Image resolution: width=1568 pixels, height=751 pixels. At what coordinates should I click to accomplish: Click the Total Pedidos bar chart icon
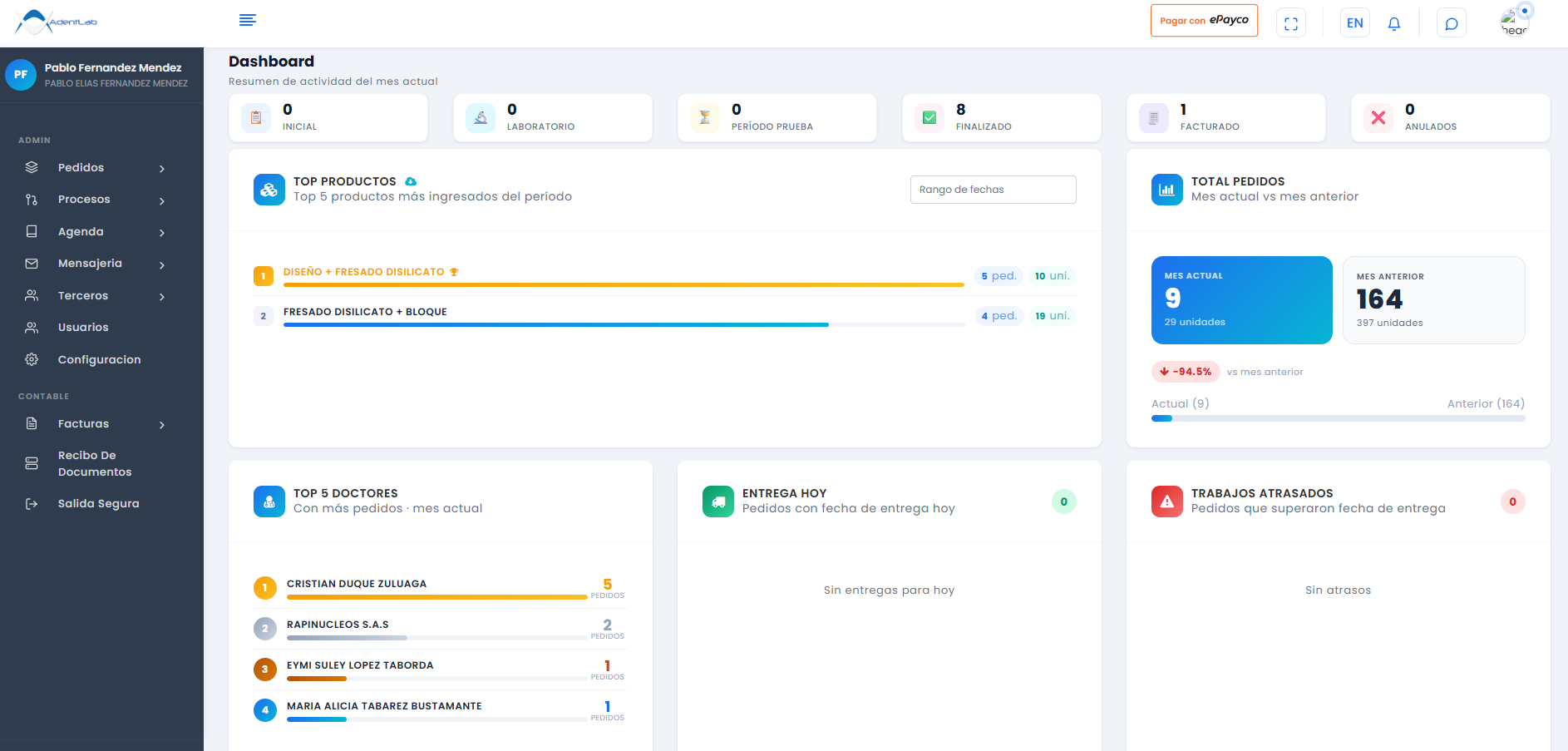tap(1167, 190)
